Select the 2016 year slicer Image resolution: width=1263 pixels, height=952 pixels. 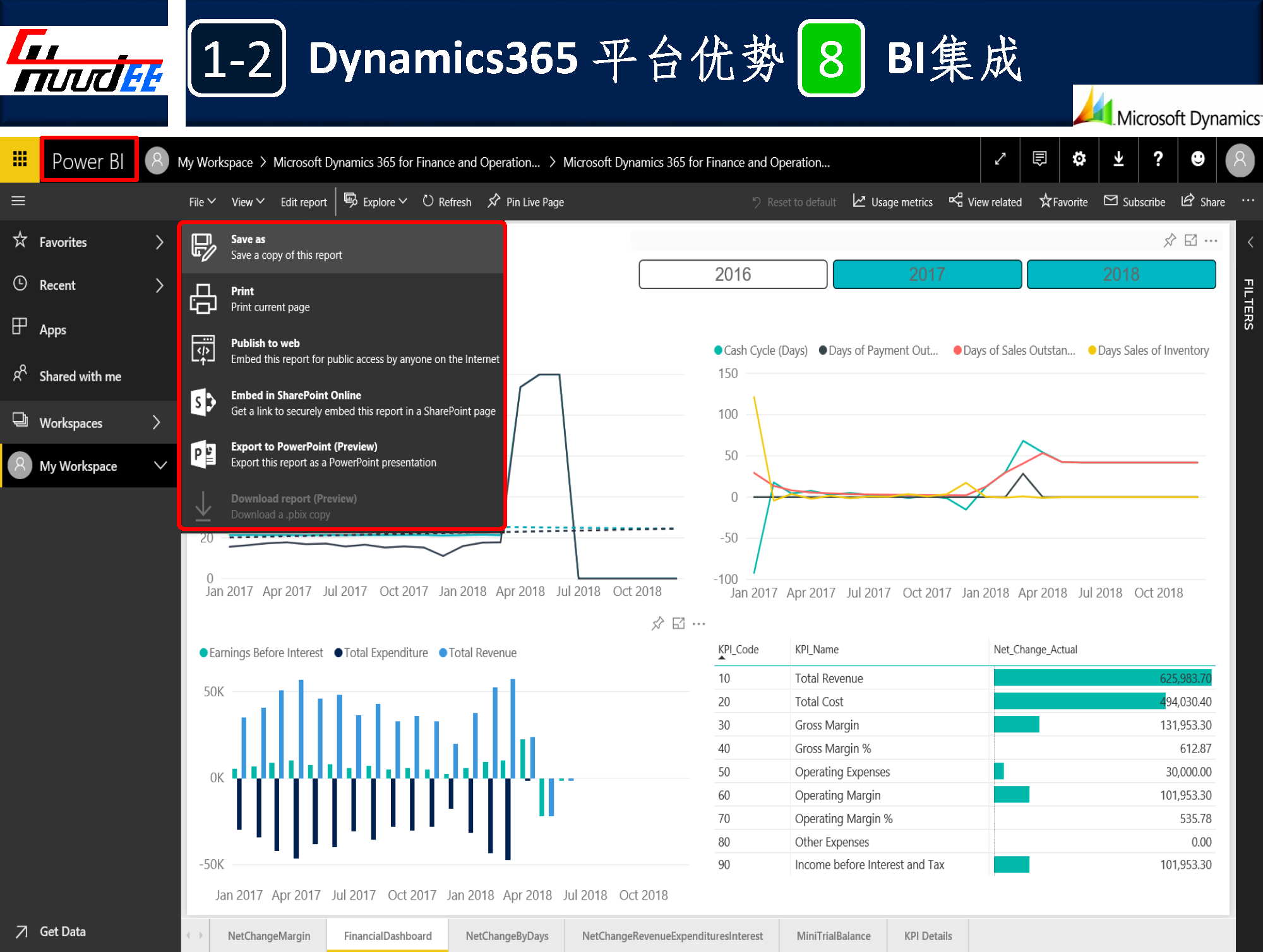point(733,275)
